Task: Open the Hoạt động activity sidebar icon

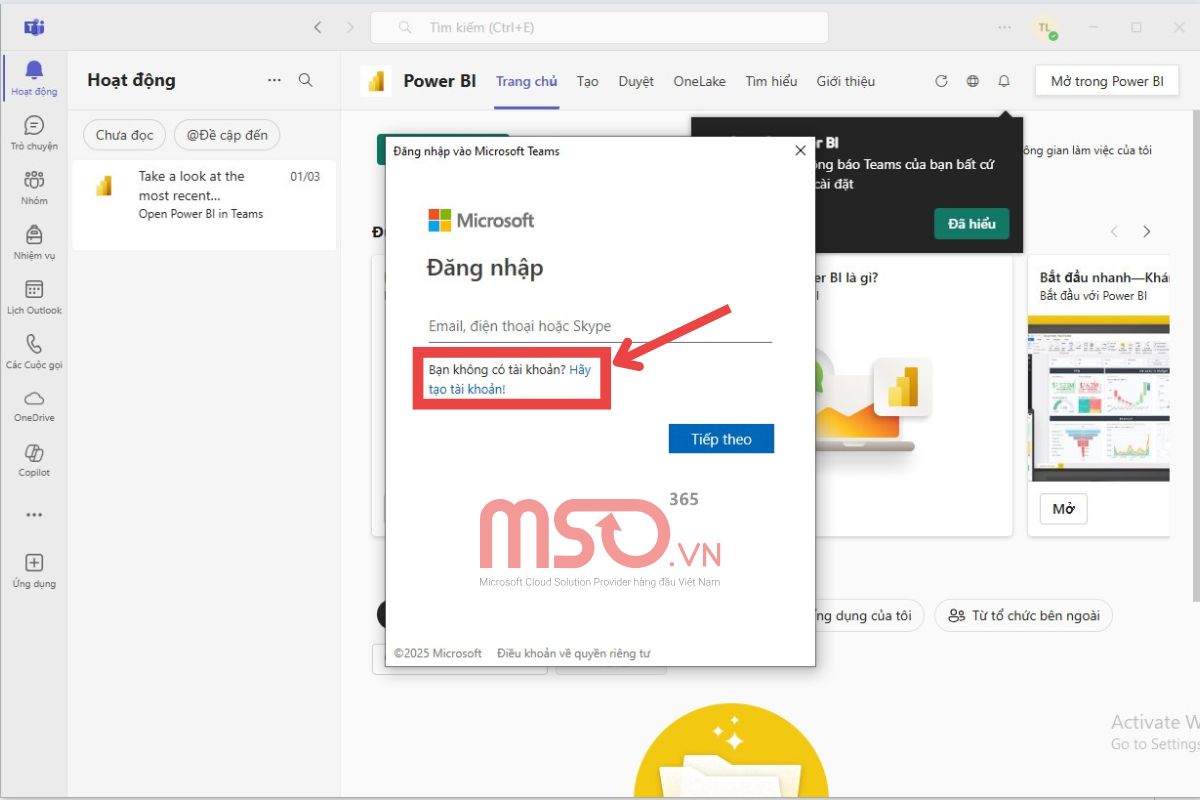Action: click(x=34, y=77)
